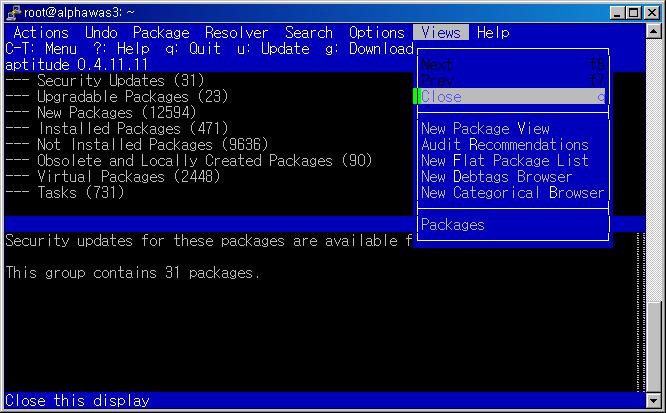
Task: Open the Options menu
Action: click(x=377, y=33)
